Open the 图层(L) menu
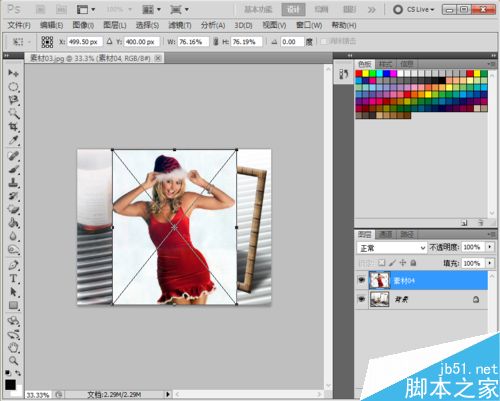 click(x=115, y=25)
